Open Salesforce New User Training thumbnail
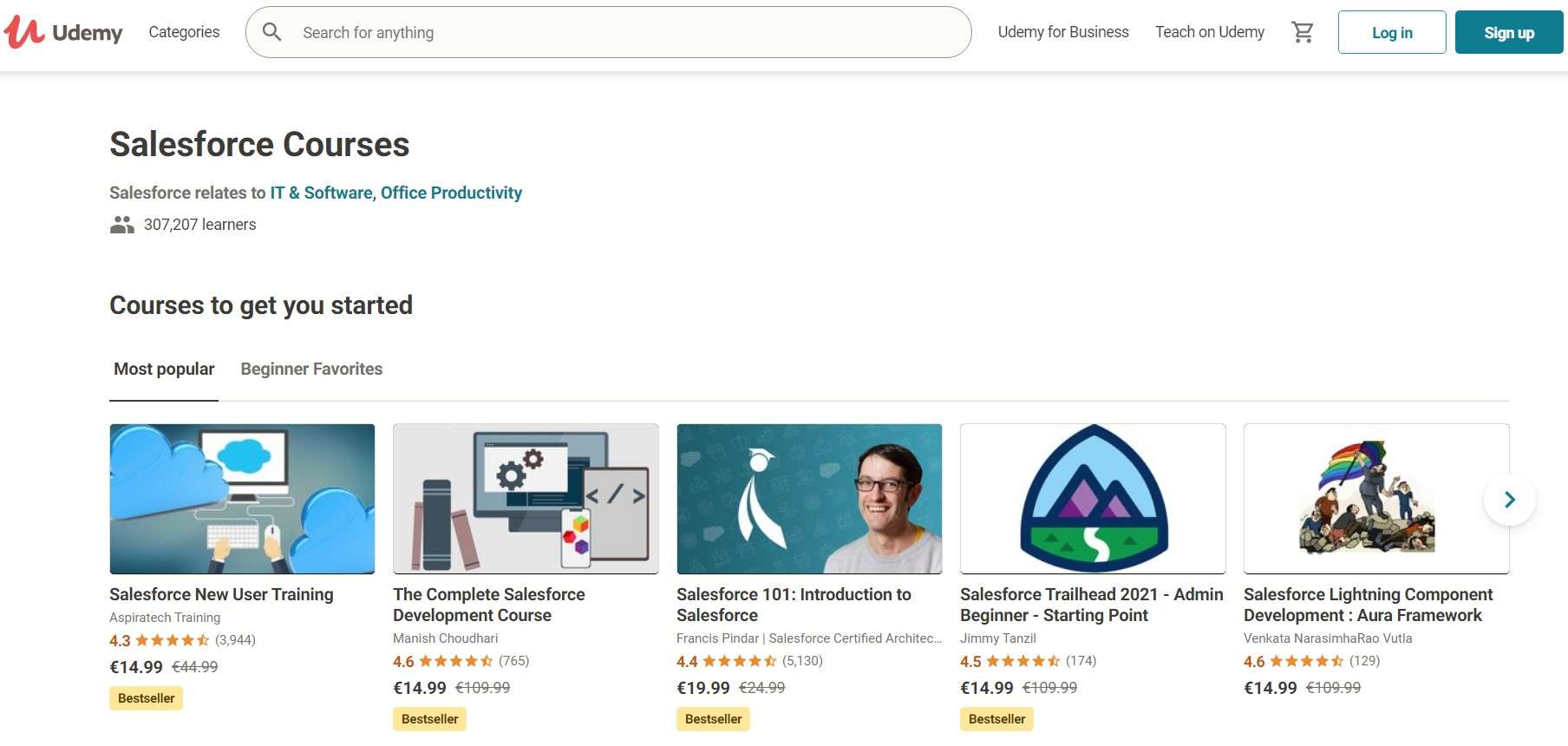The width and height of the screenshot is (1568, 746). click(x=242, y=499)
